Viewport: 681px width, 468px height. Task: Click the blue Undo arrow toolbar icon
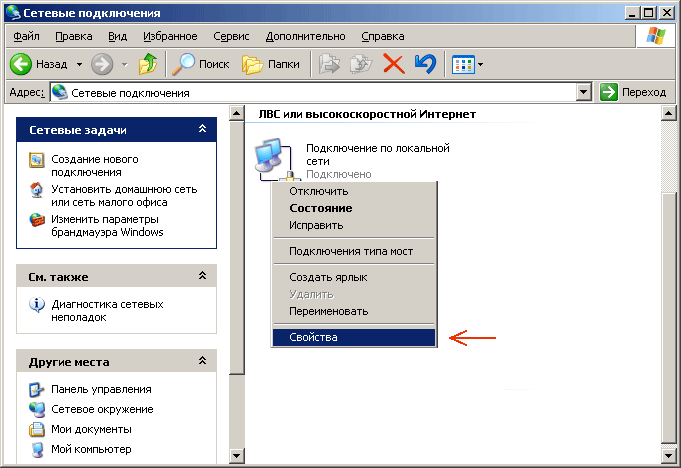pos(424,64)
